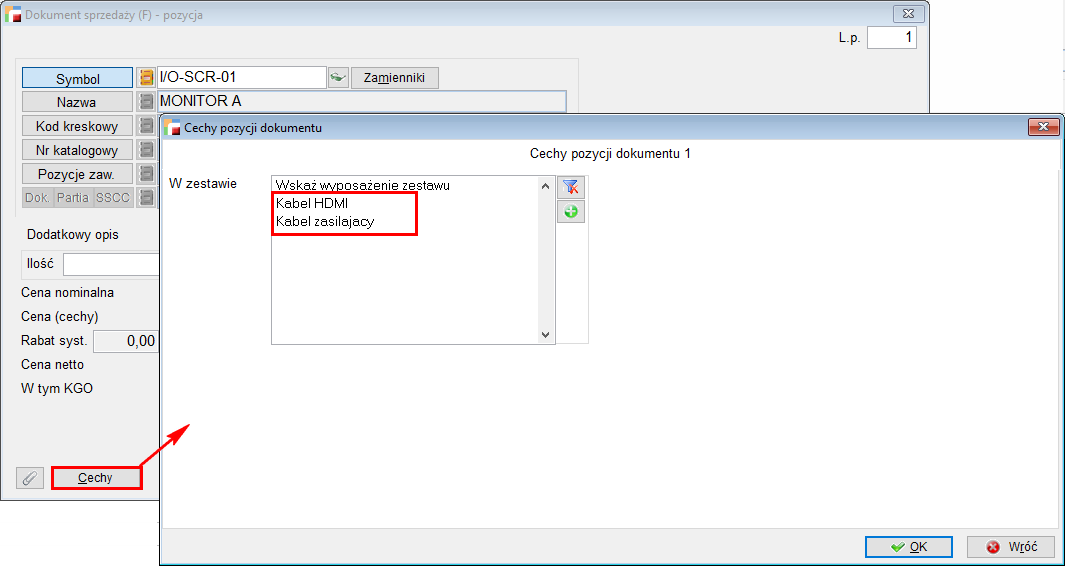Click the Cechy pozycji dokumentu 1 heading
The height and width of the screenshot is (566, 1065).
coord(610,154)
